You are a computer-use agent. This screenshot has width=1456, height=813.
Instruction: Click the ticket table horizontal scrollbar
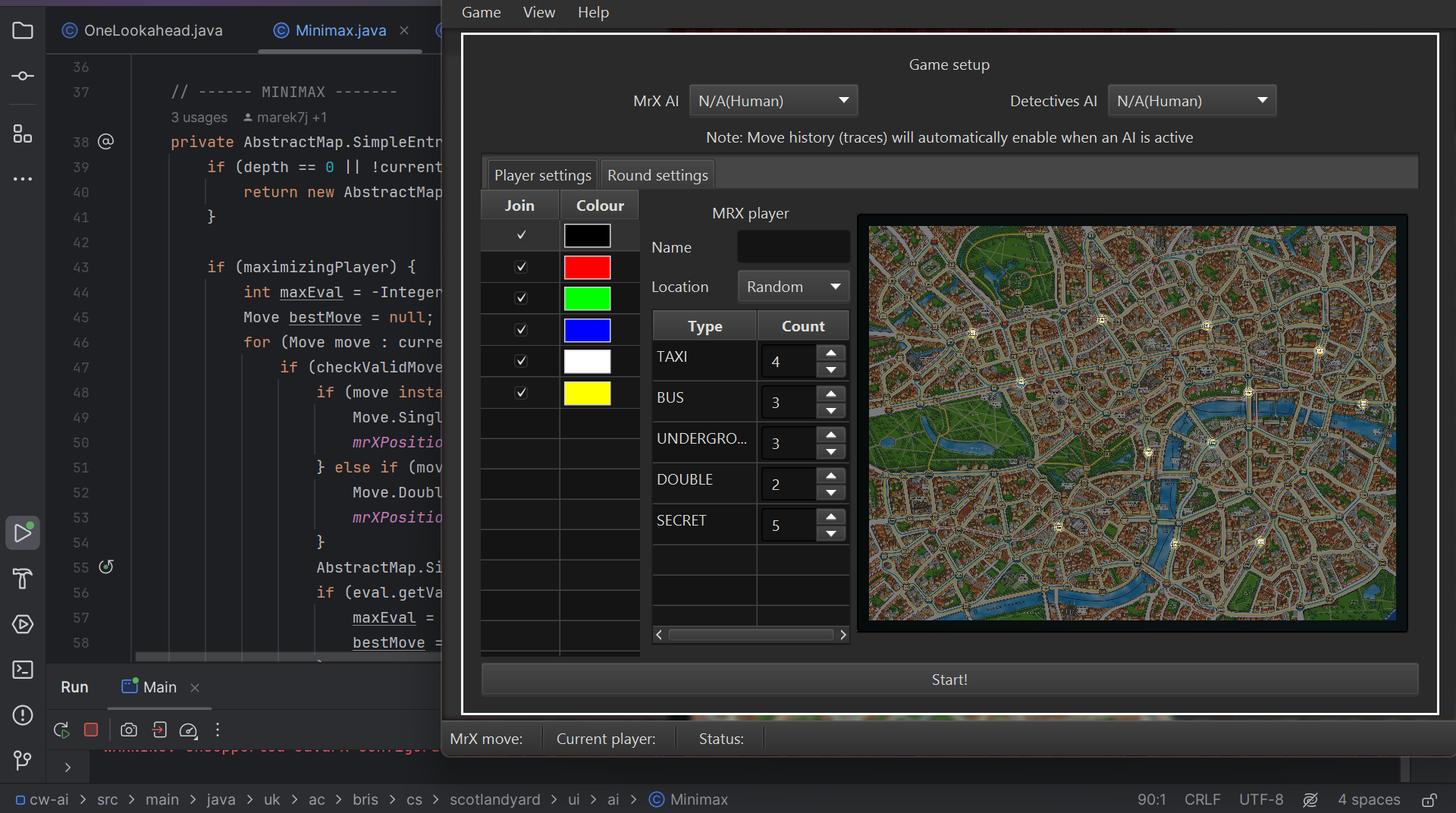(751, 635)
